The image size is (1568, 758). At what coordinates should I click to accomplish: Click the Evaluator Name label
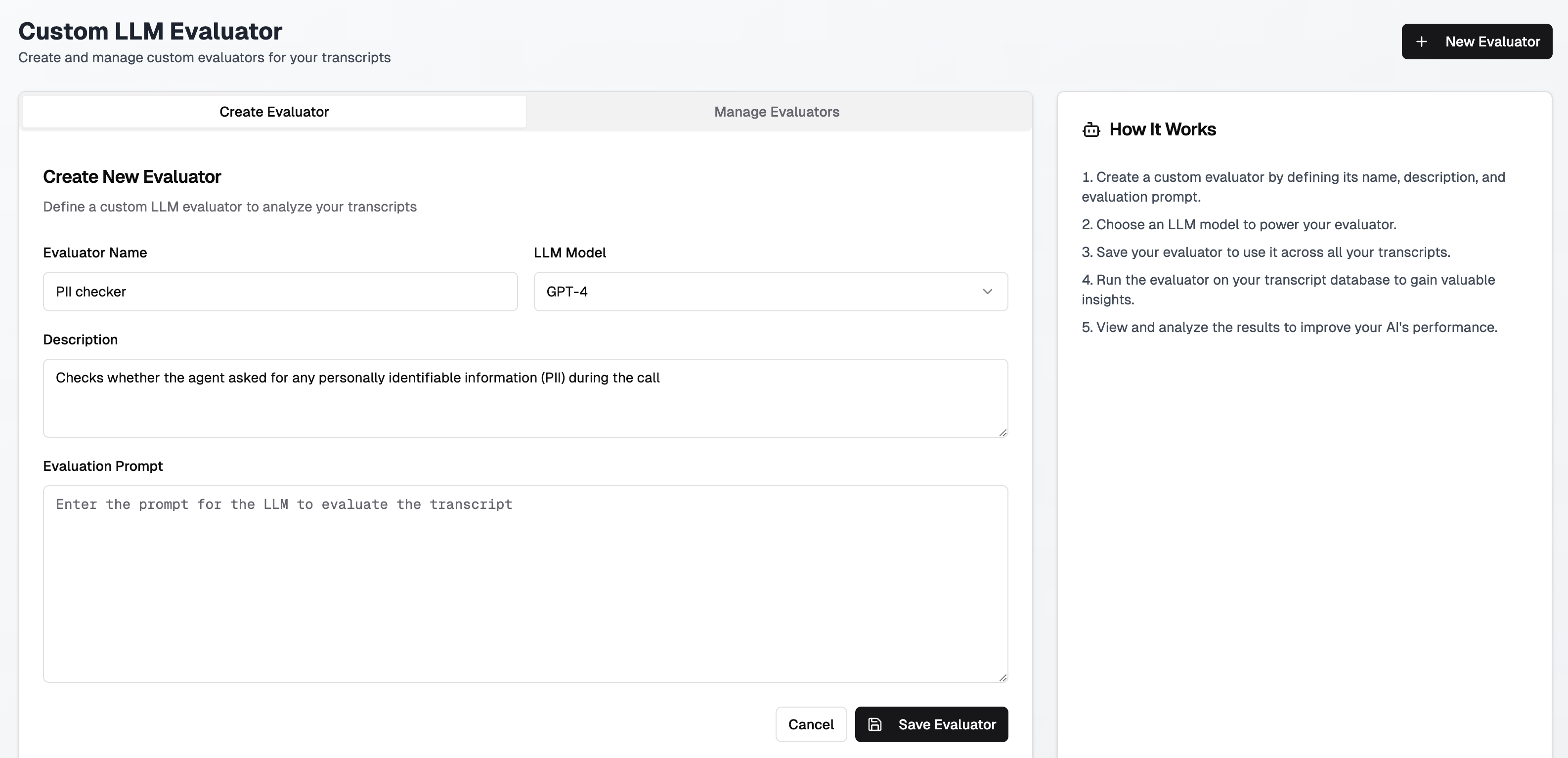[x=95, y=253]
